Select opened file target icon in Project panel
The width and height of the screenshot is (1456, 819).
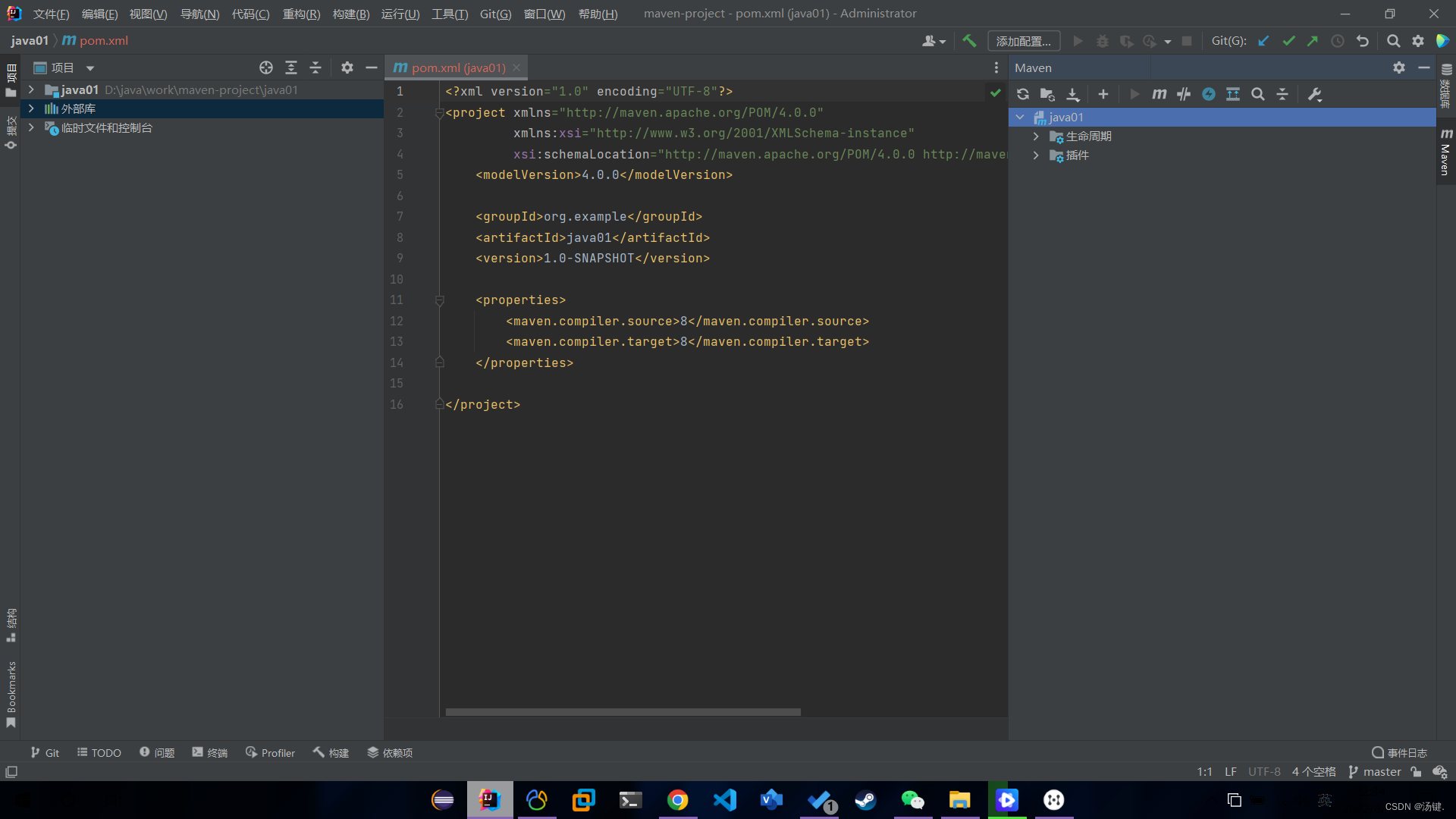pos(266,67)
